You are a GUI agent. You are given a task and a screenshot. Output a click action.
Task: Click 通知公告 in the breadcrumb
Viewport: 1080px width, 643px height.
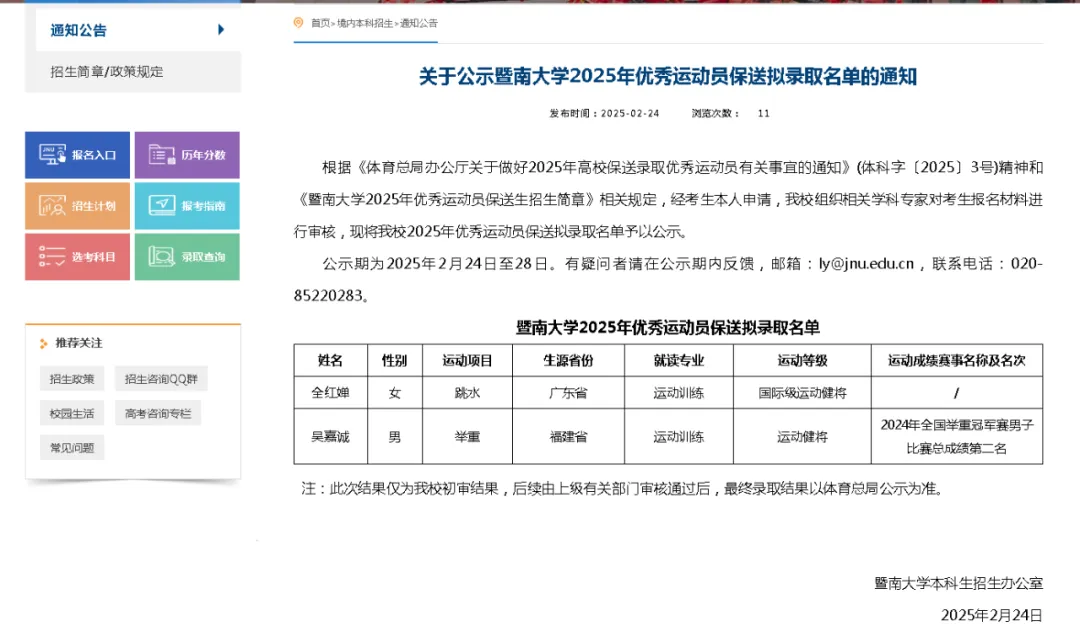419,23
